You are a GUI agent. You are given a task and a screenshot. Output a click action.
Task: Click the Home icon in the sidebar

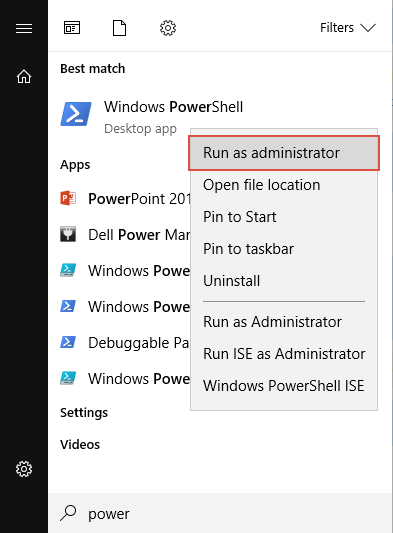pyautogui.click(x=24, y=76)
